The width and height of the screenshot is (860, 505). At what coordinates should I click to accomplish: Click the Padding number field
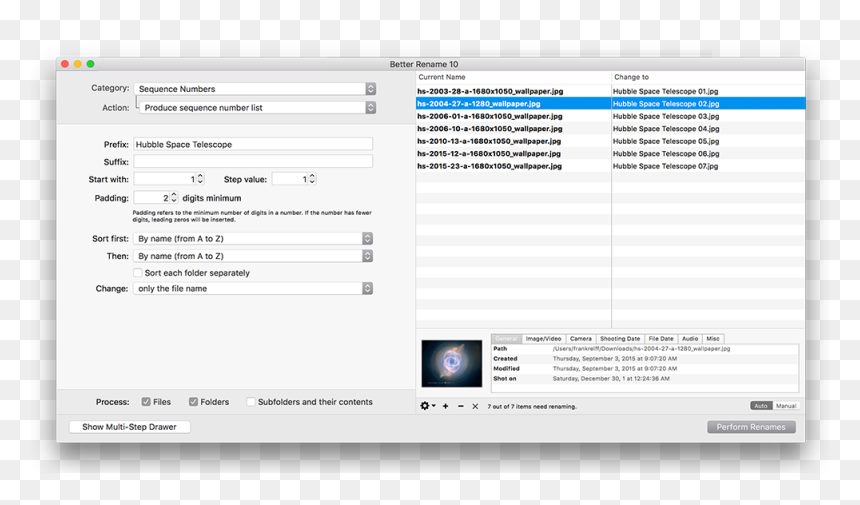click(x=152, y=198)
